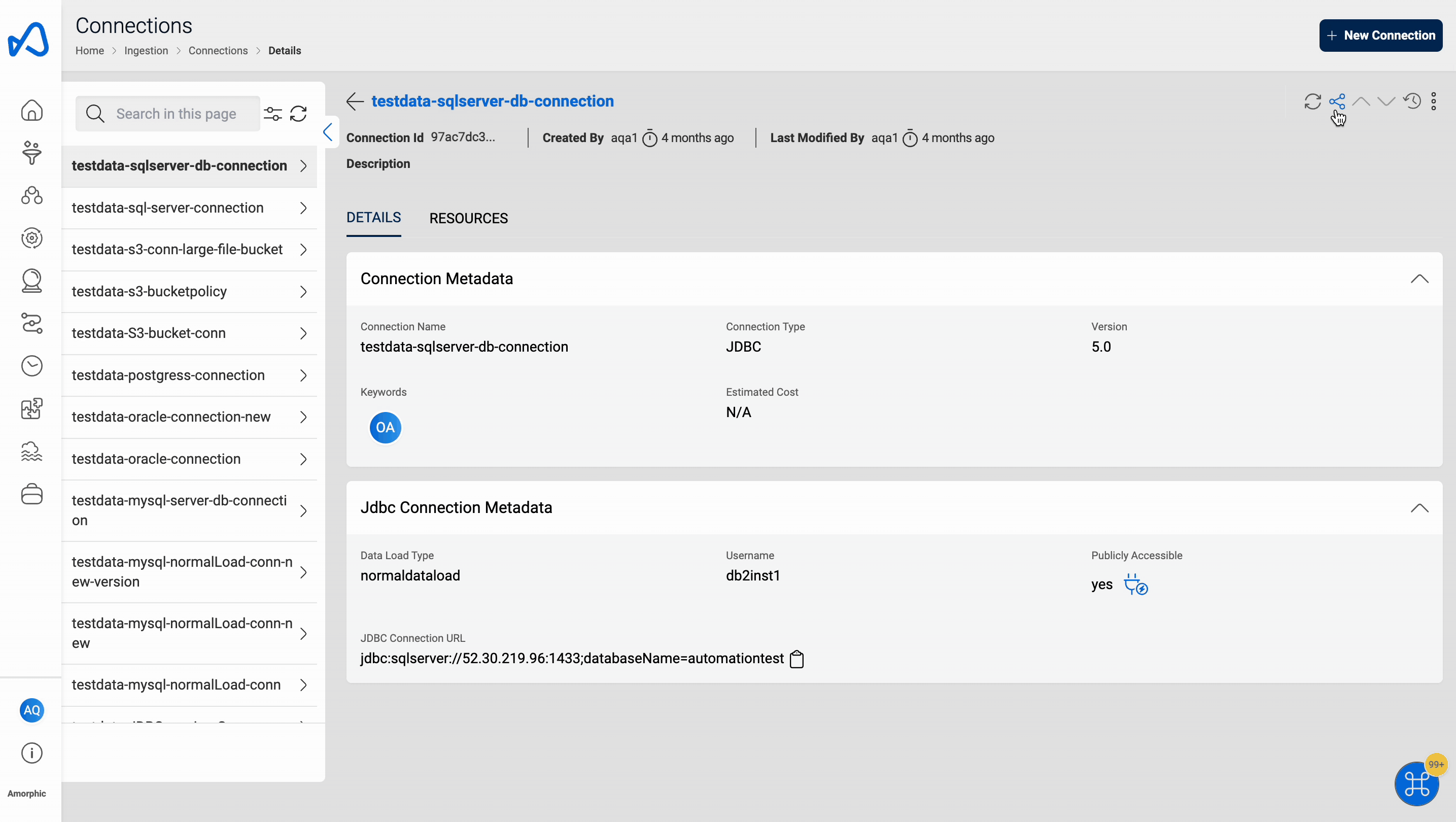Click the back arrow to return to Connections
1456x822 pixels.
pos(355,100)
